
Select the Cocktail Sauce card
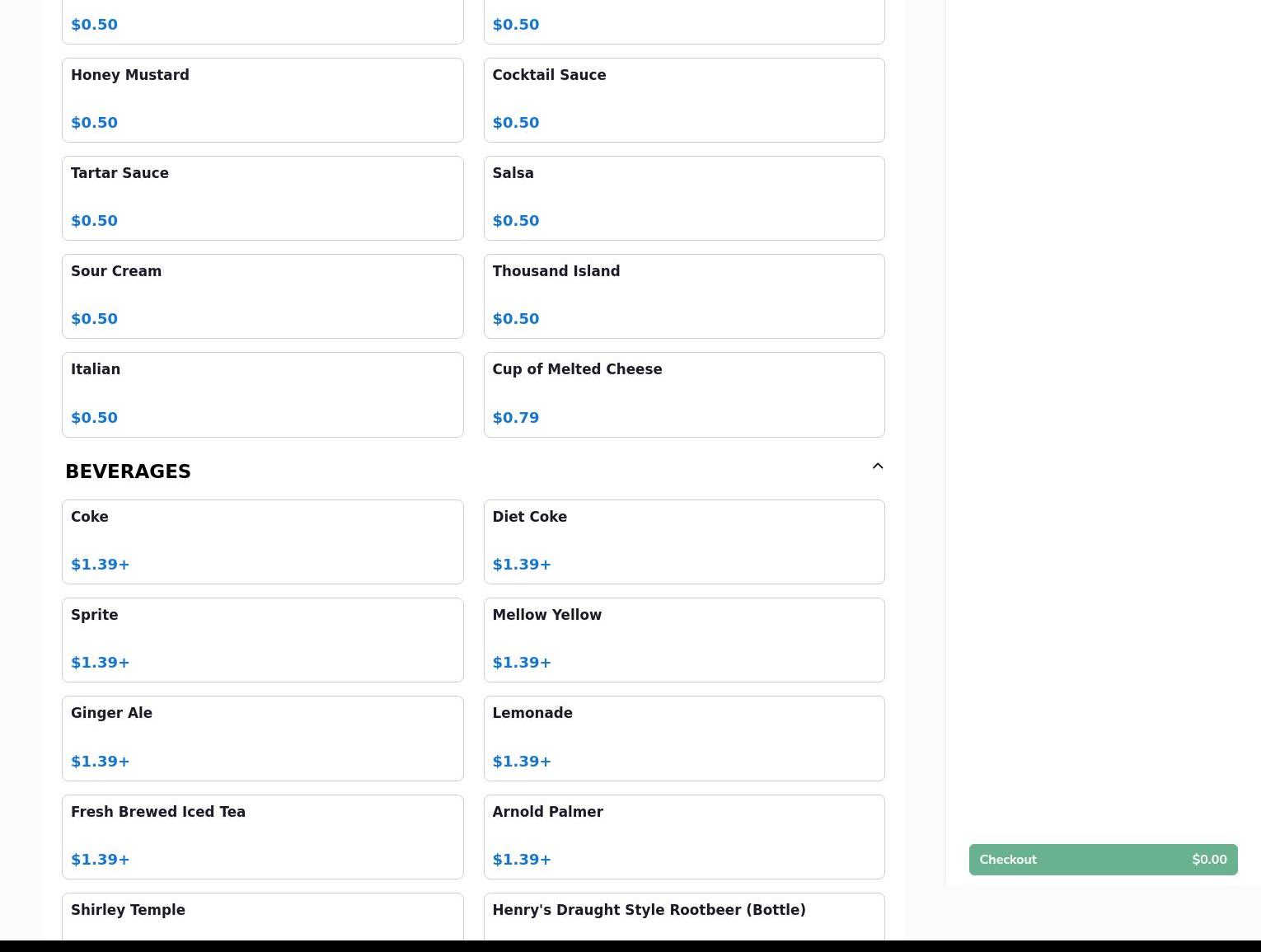point(684,100)
